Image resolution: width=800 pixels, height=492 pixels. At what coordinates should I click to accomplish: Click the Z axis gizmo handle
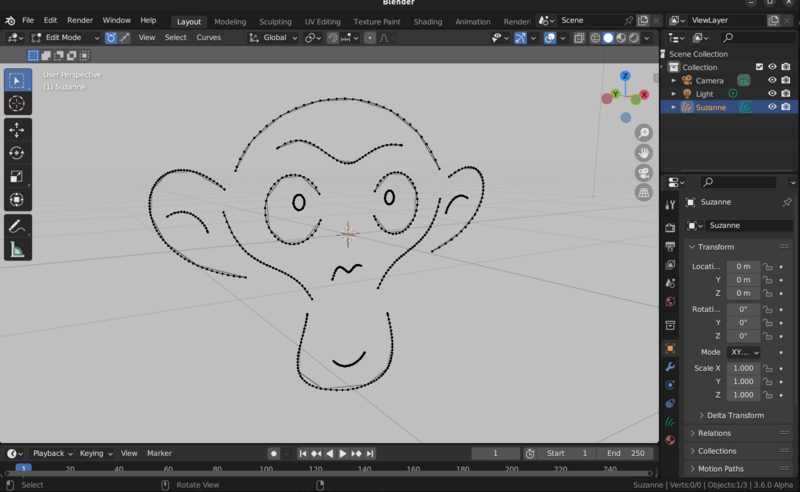pyautogui.click(x=625, y=76)
